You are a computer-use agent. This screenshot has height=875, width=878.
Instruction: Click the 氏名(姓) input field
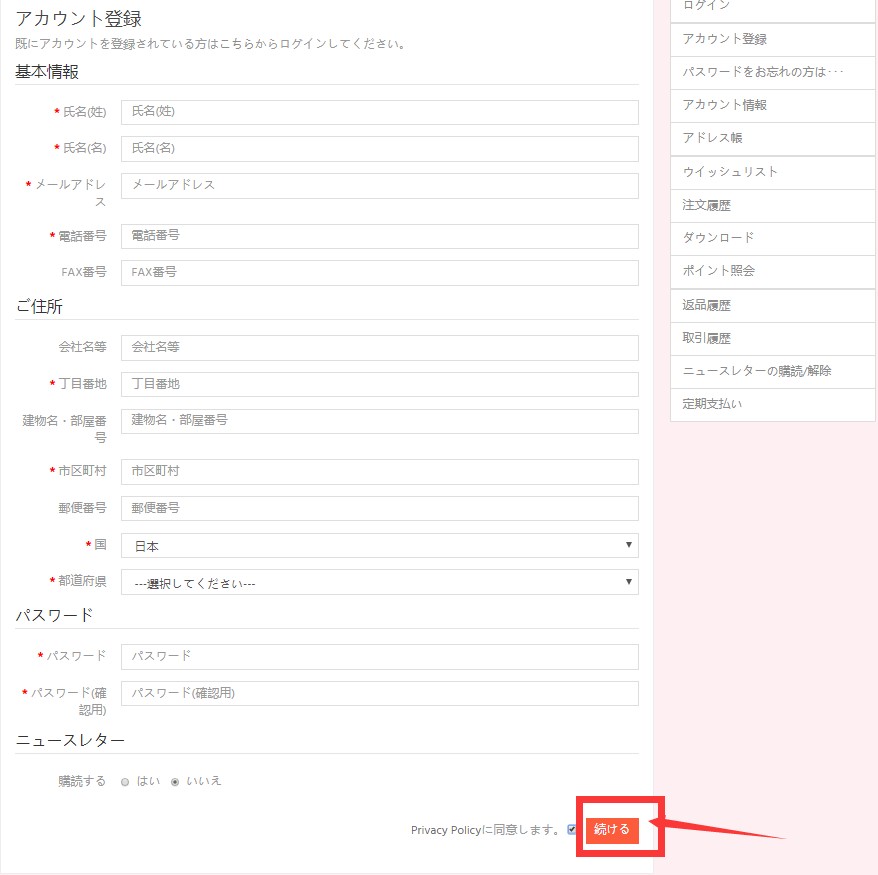pos(380,112)
